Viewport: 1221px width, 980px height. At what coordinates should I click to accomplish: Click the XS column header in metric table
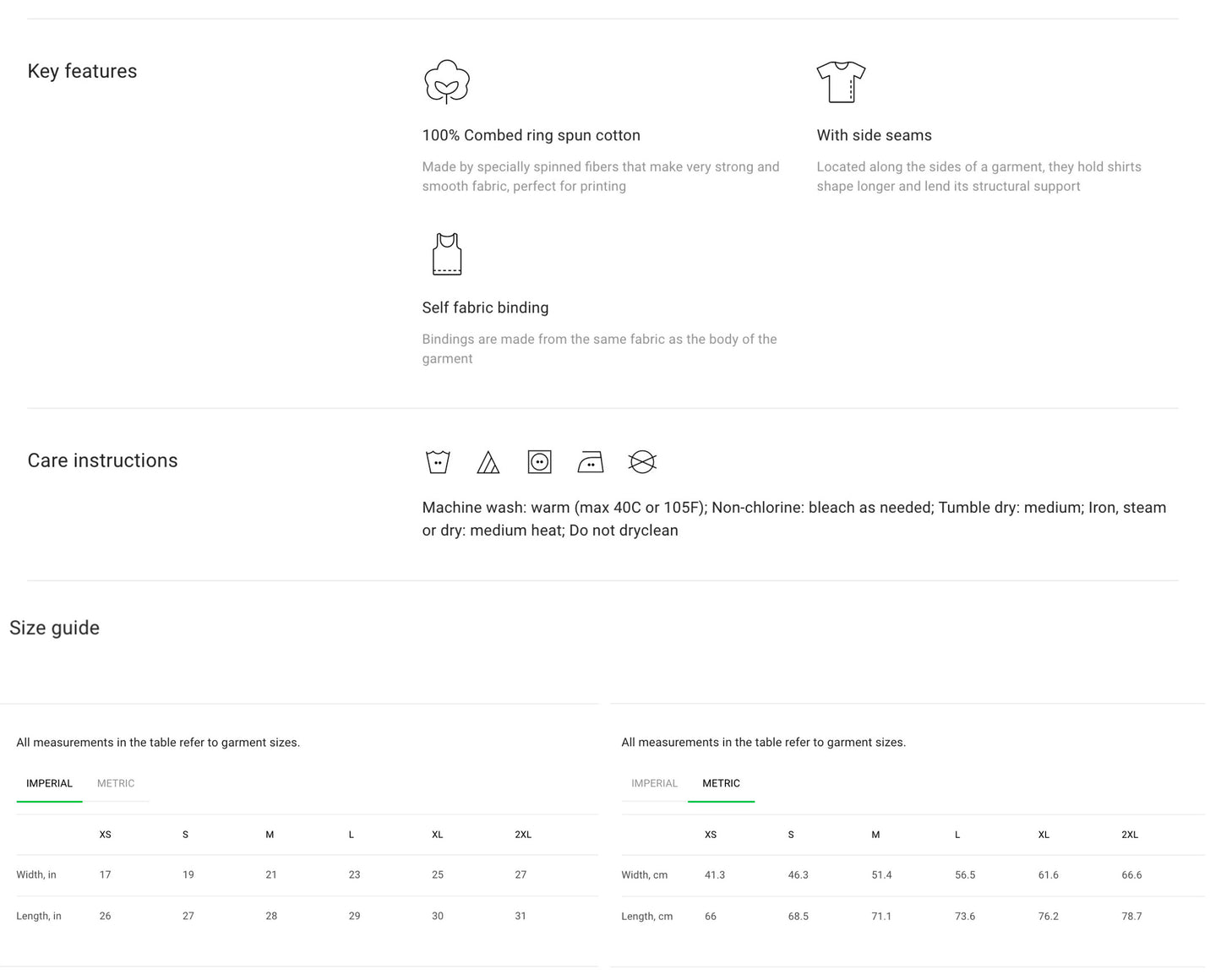(710, 835)
